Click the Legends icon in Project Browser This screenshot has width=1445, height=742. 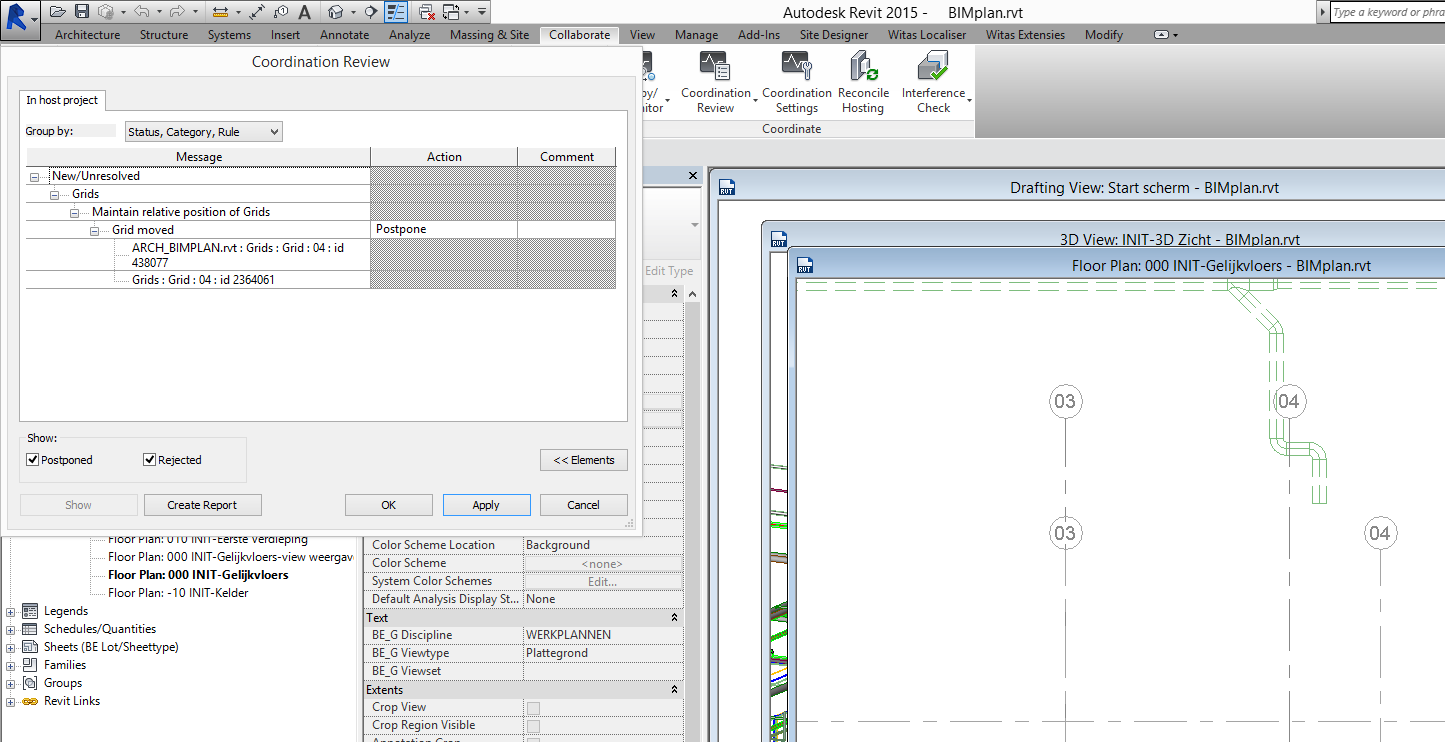[x=29, y=611]
